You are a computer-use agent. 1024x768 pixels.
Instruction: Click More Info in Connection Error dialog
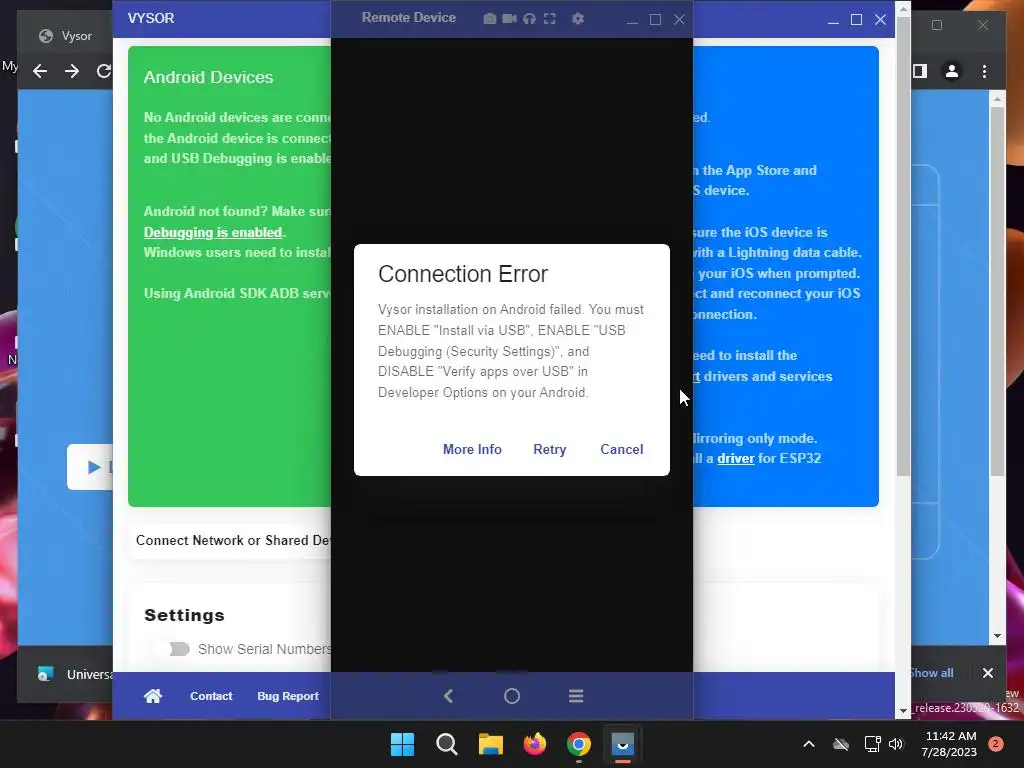coord(472,449)
